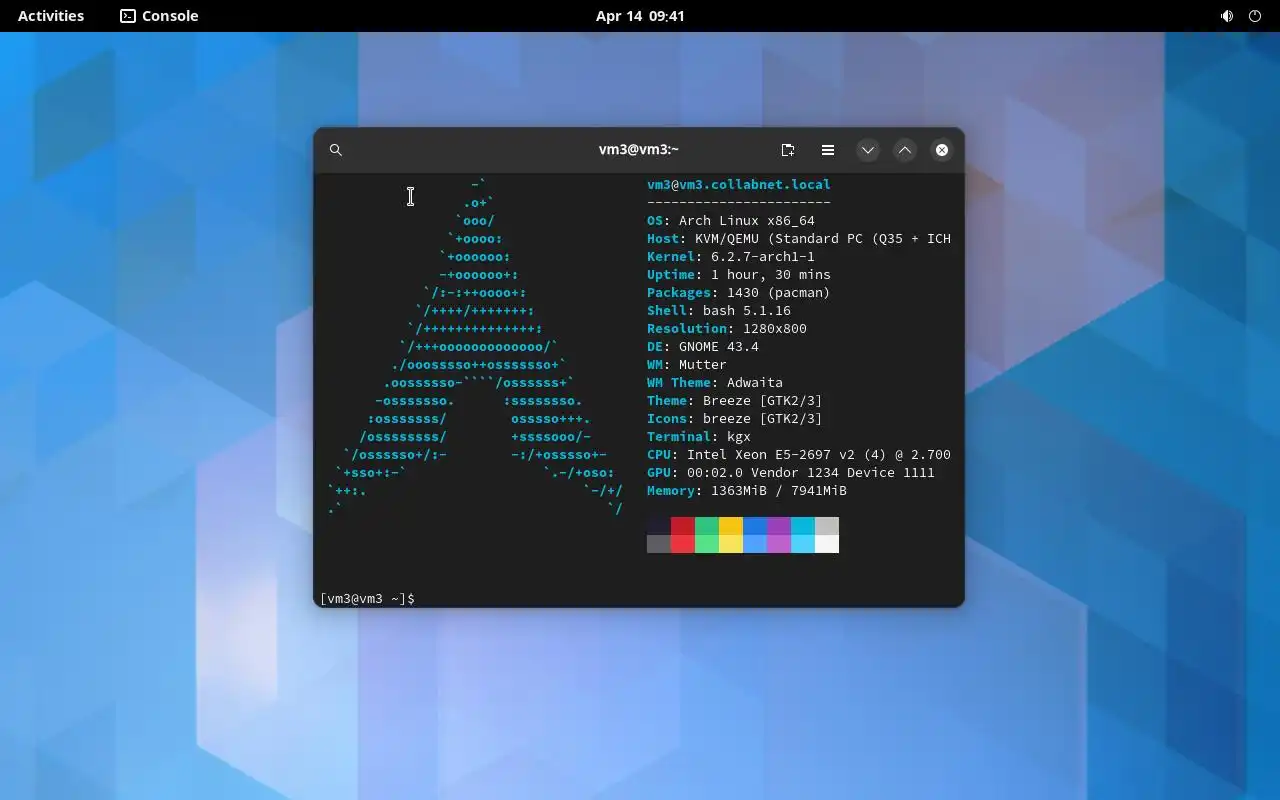Minimize the Console window
This screenshot has width=1280, height=800.
click(868, 150)
